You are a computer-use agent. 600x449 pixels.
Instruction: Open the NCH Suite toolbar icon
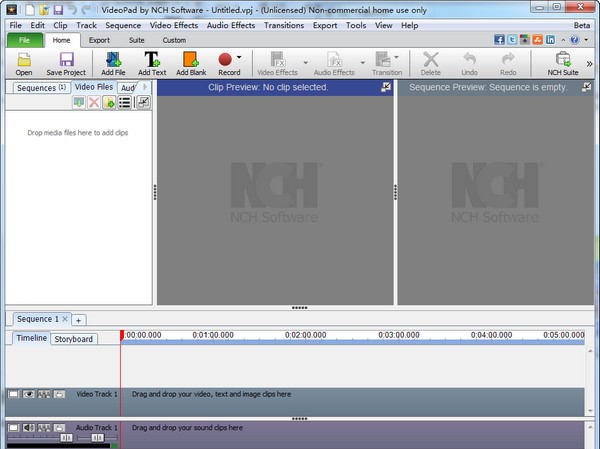[563, 59]
